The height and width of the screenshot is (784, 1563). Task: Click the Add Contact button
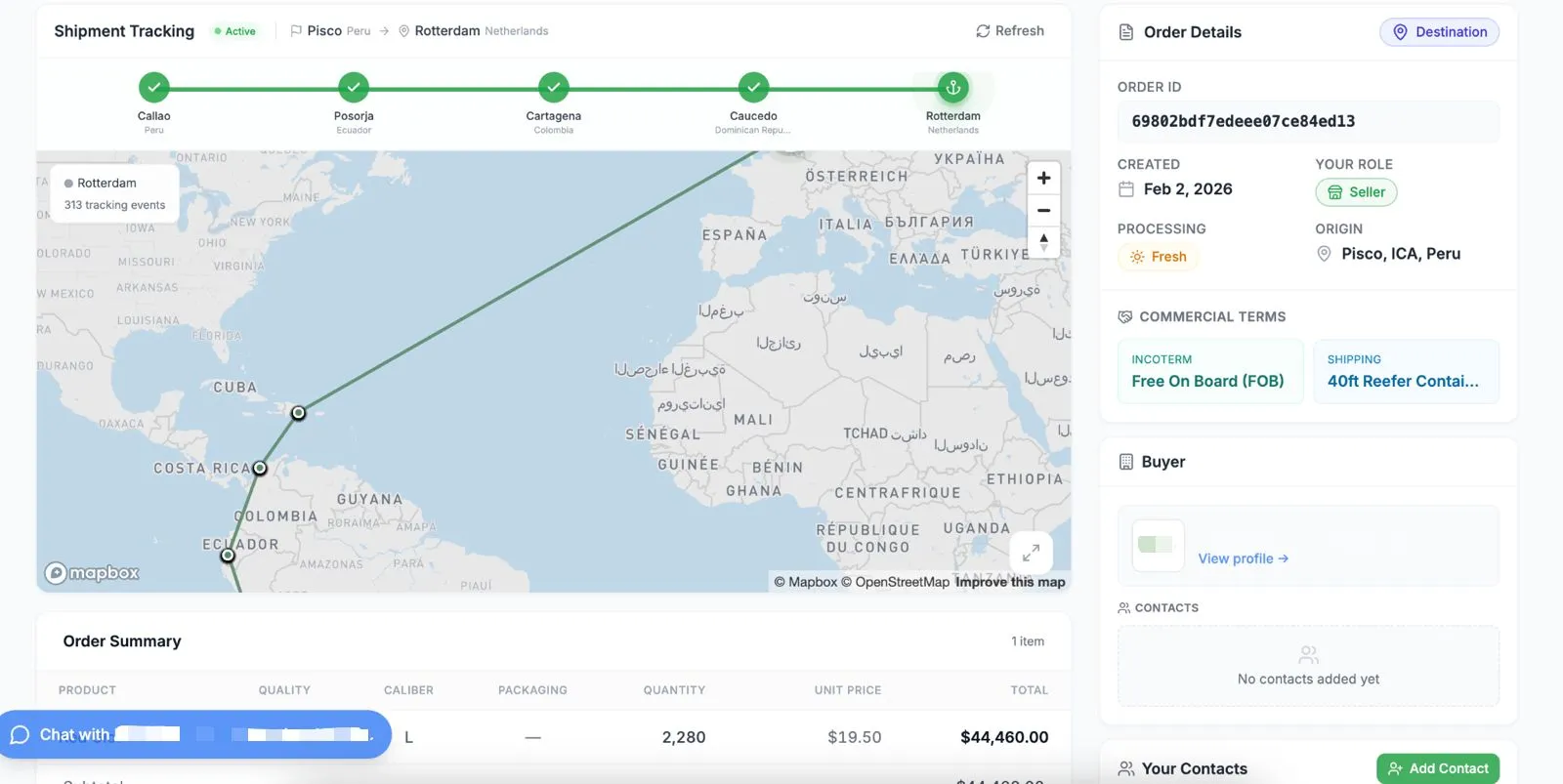(1438, 768)
